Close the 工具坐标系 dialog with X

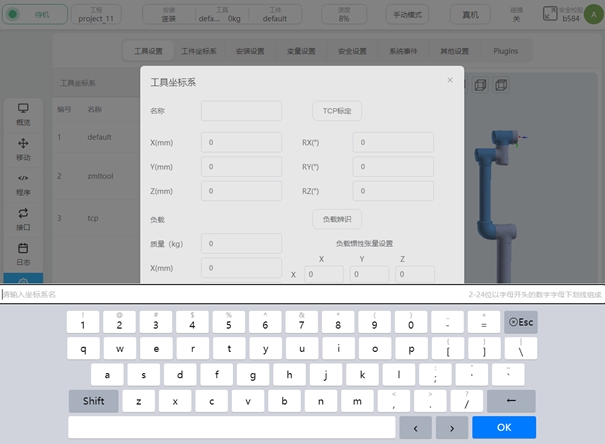(x=450, y=80)
